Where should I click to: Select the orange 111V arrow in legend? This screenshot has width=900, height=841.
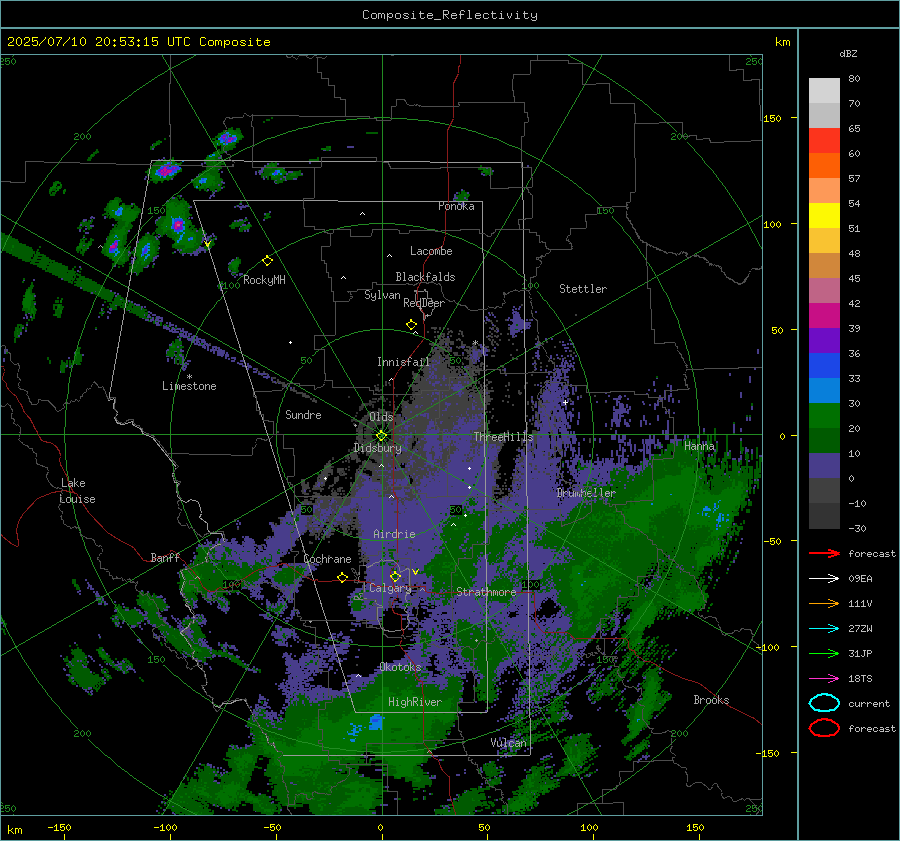(824, 603)
